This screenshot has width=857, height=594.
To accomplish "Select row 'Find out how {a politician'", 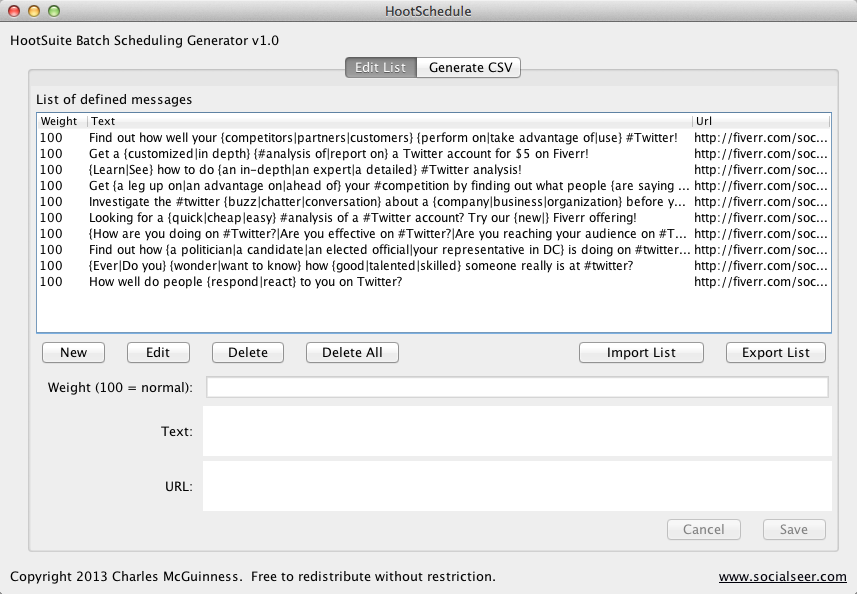I will click(433, 250).
